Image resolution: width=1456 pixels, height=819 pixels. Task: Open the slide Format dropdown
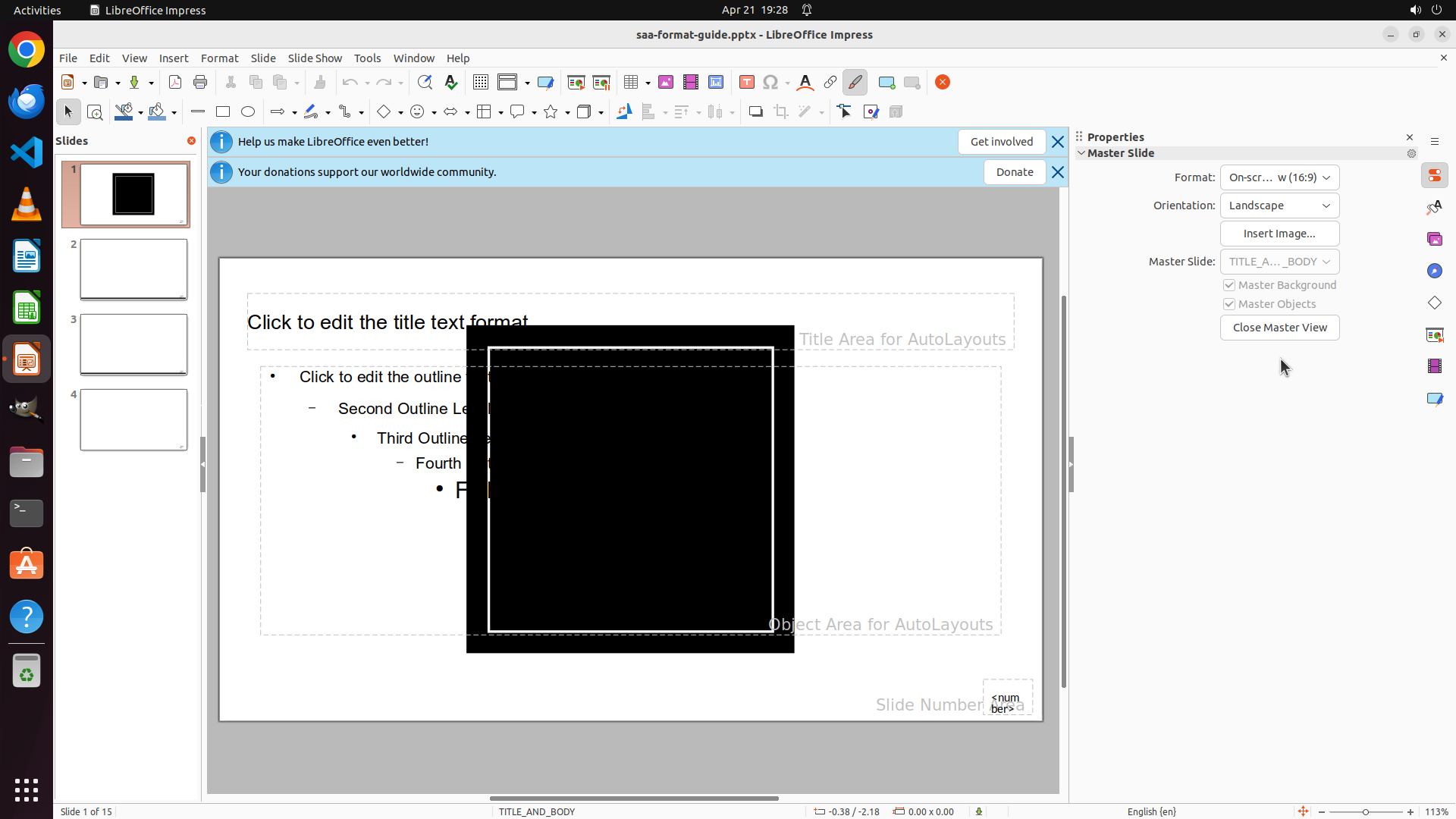[1279, 177]
